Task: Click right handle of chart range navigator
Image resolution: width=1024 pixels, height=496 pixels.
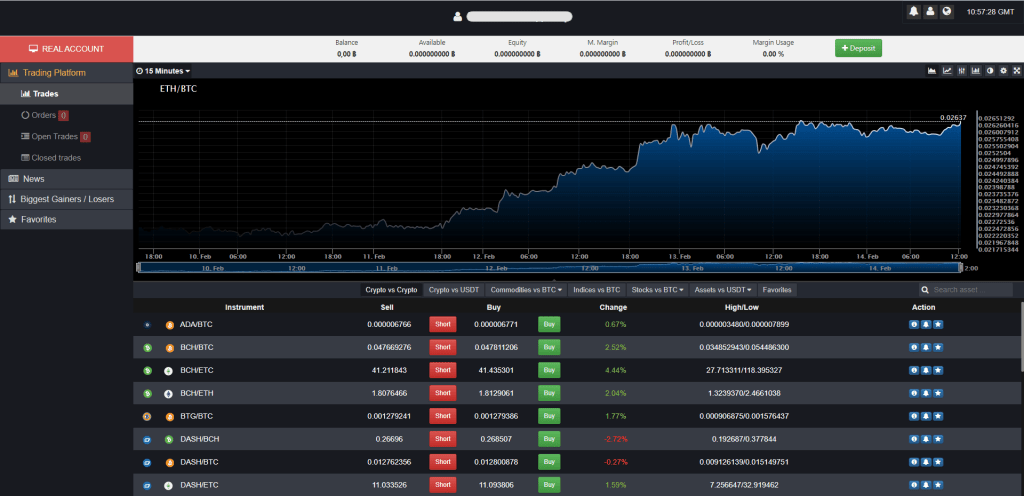Action: (x=960, y=268)
